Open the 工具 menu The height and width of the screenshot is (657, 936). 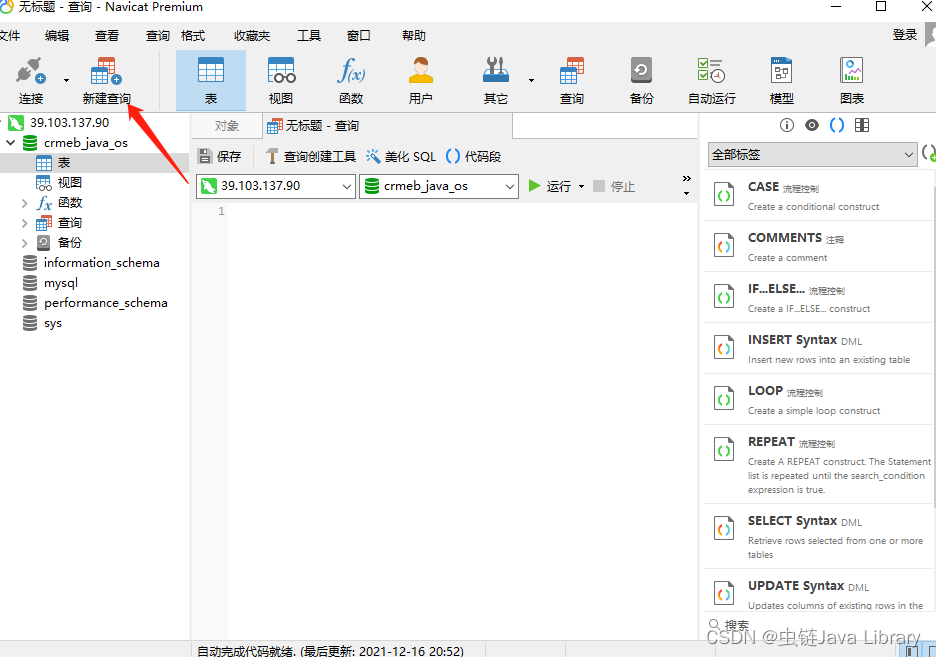(309, 36)
